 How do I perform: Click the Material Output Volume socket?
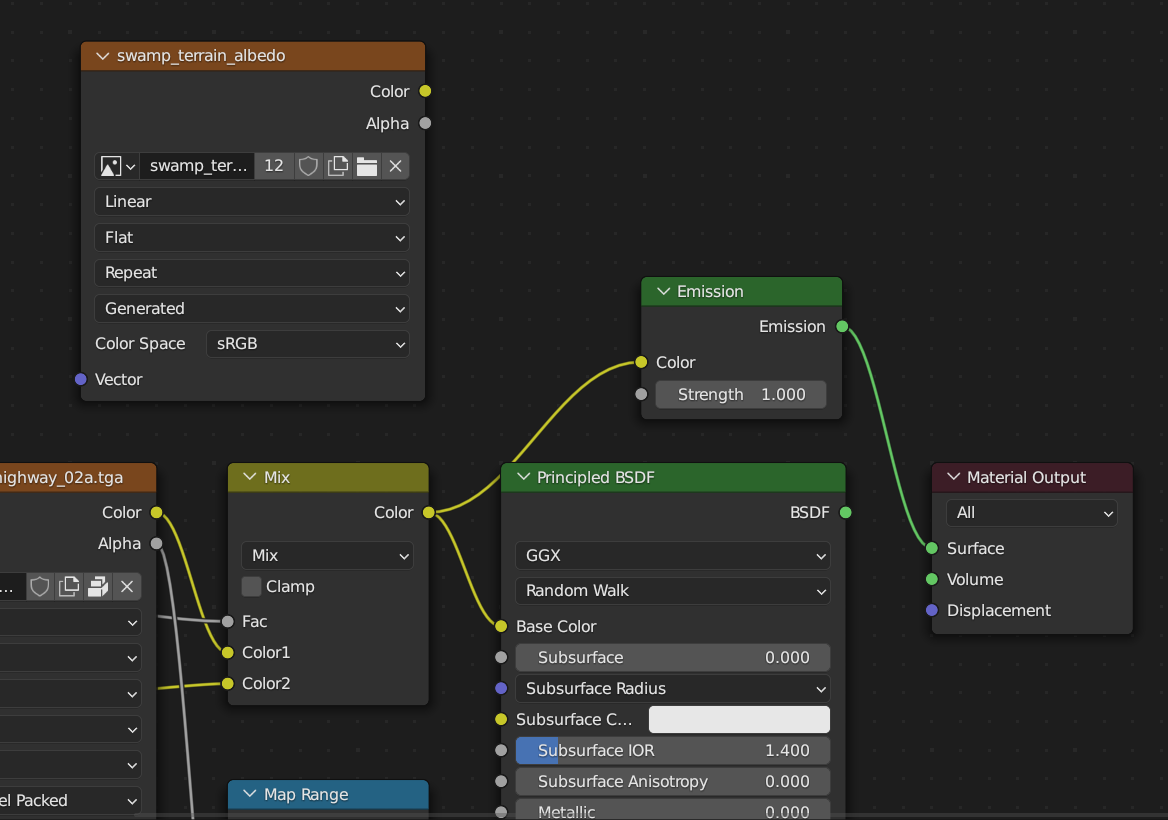click(x=932, y=579)
